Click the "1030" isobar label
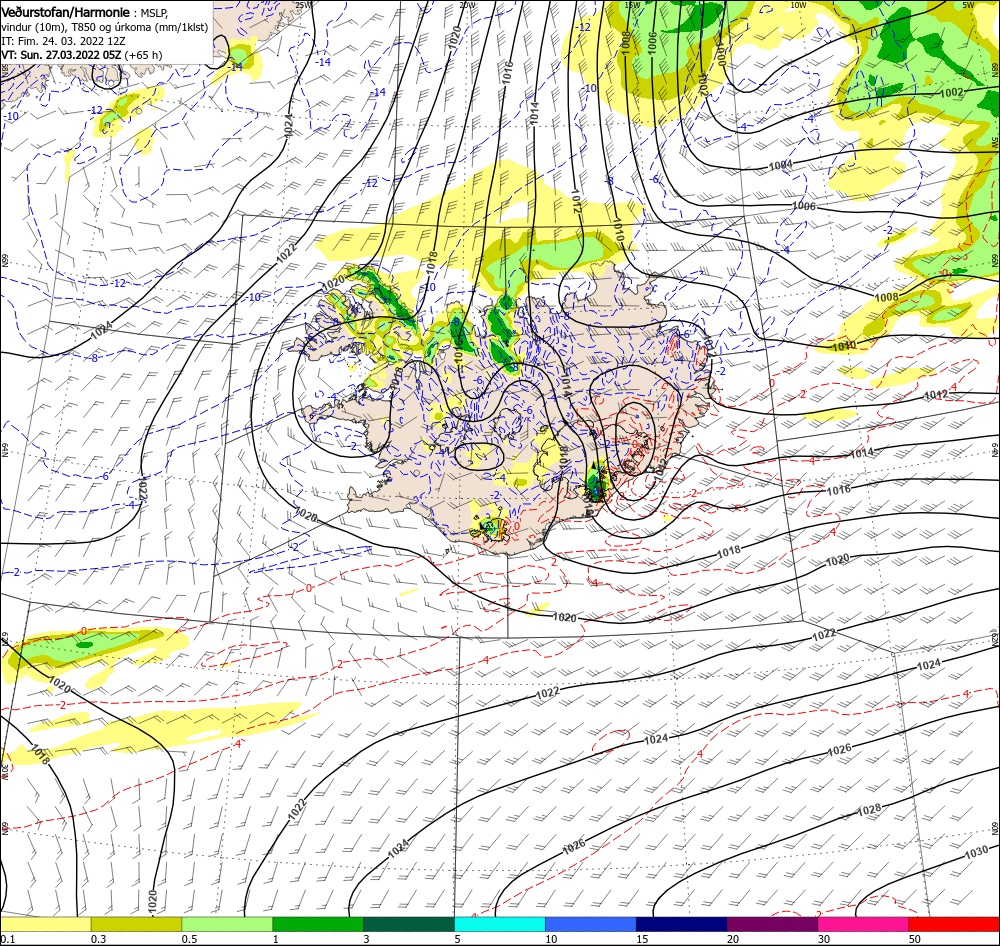1000x946 pixels. tap(976, 852)
